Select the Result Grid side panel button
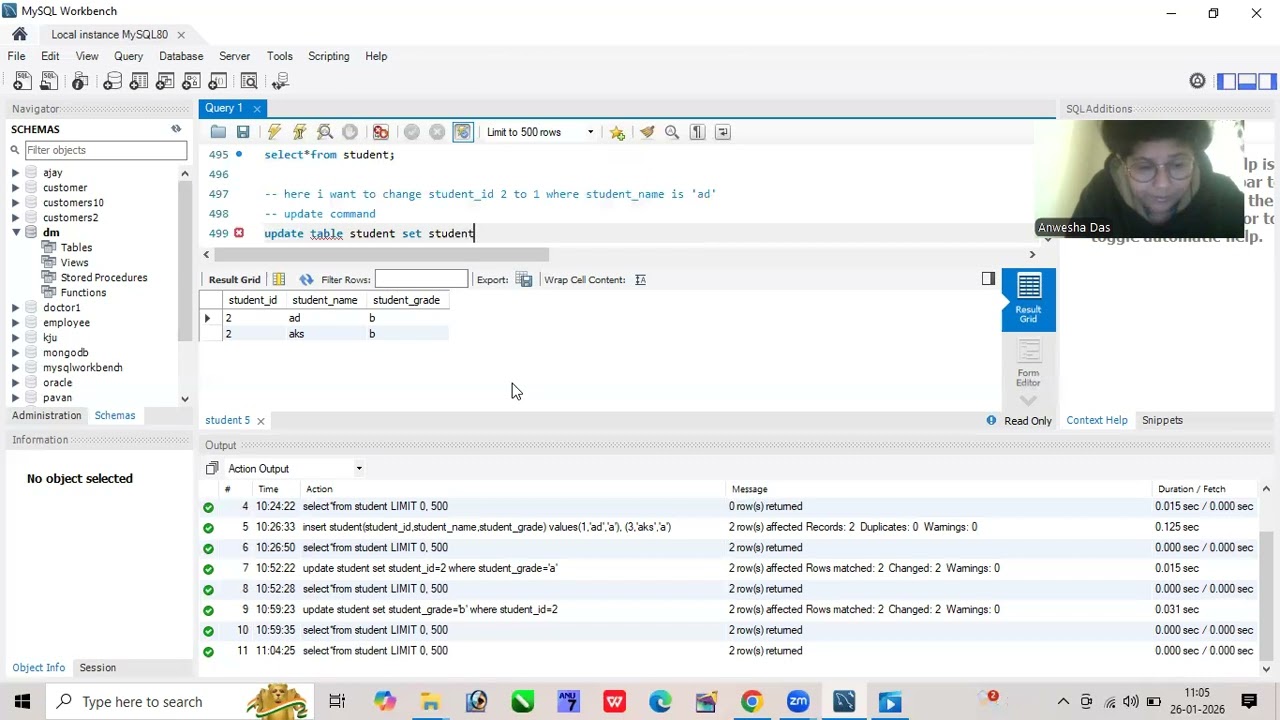1280x720 pixels. pos(1028,299)
